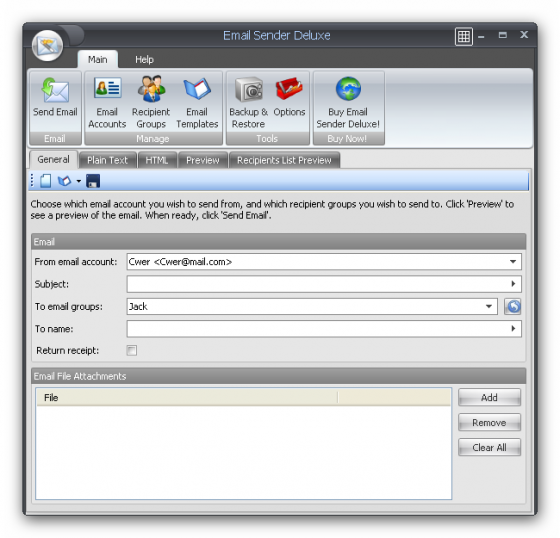Open the Help ribbon tab
This screenshot has width=560, height=538.
144,59
